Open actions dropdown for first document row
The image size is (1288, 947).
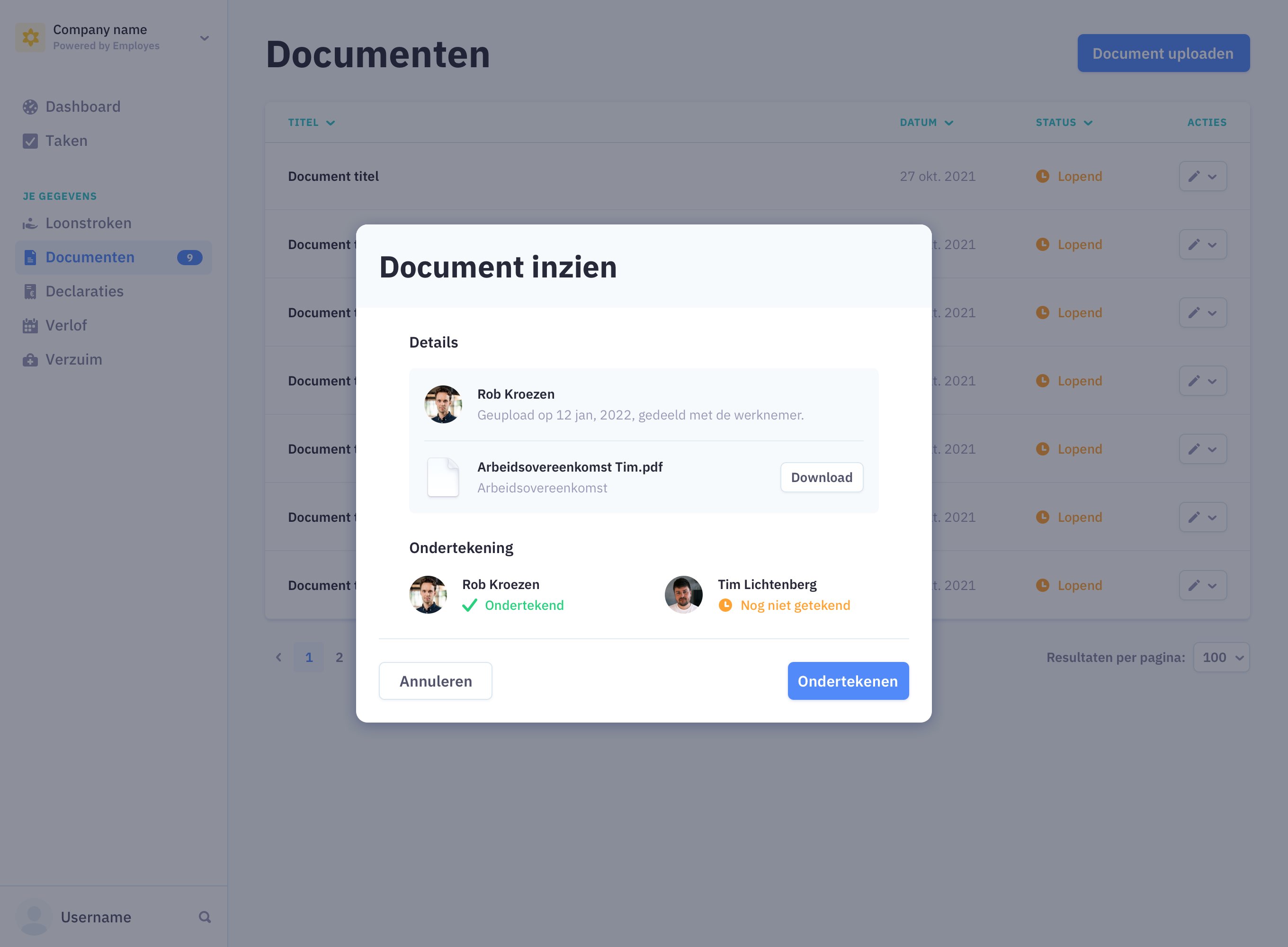(1212, 177)
